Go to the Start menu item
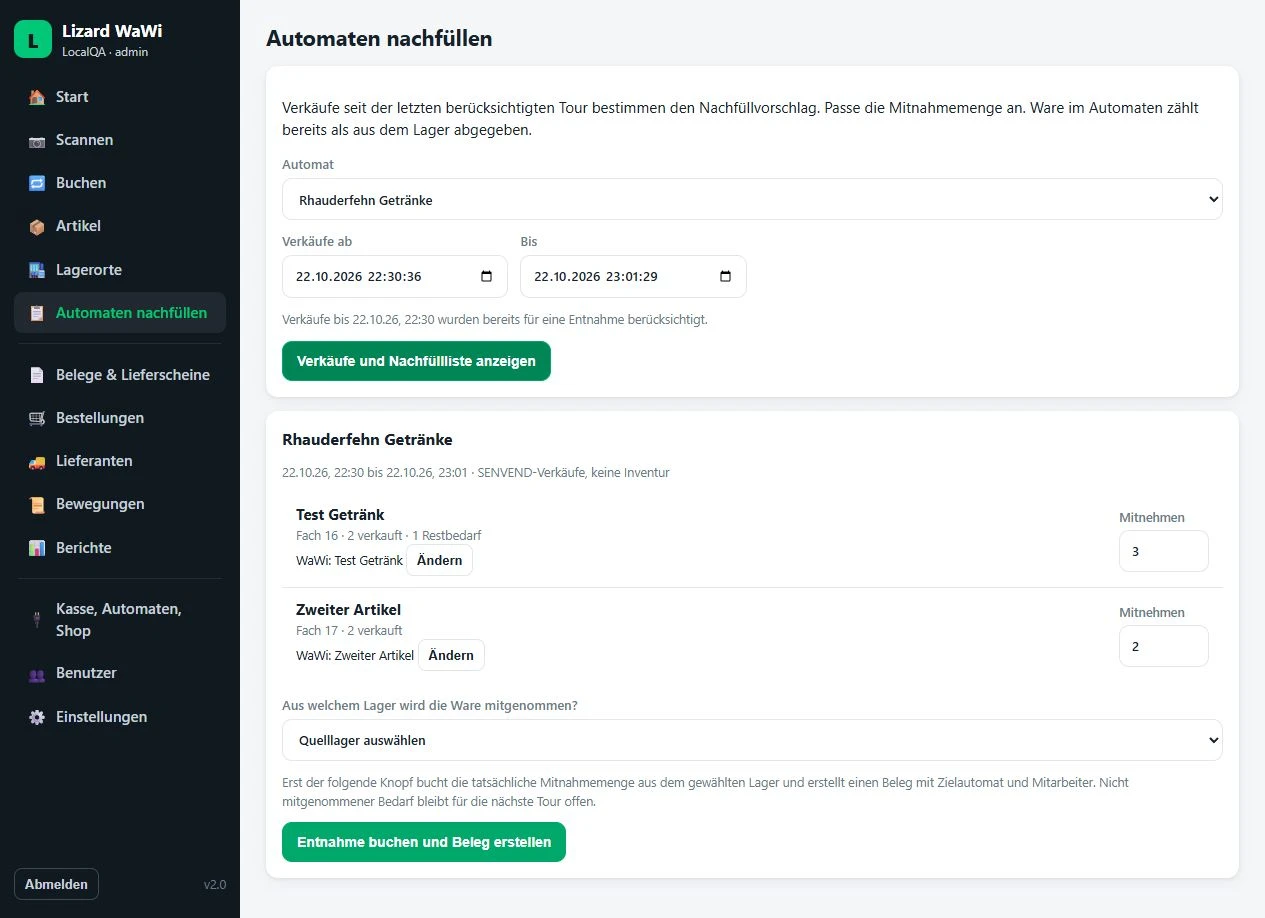The width and height of the screenshot is (1265, 918). (120, 97)
